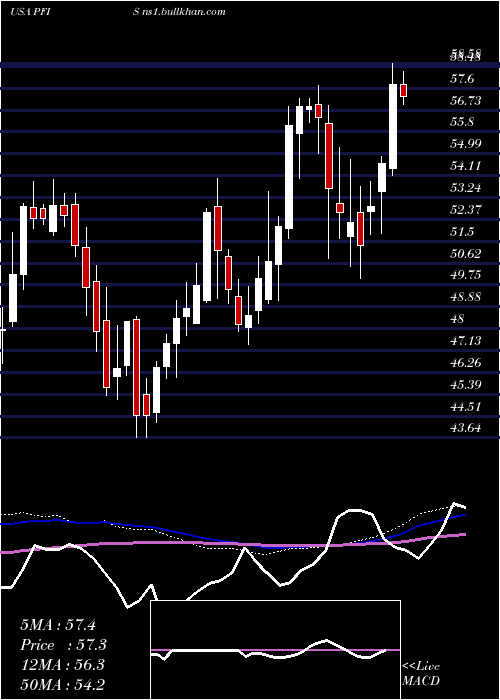This screenshot has width=500, height=700.
Task: Click the 57.6 price axis label
Action: click(x=462, y=79)
